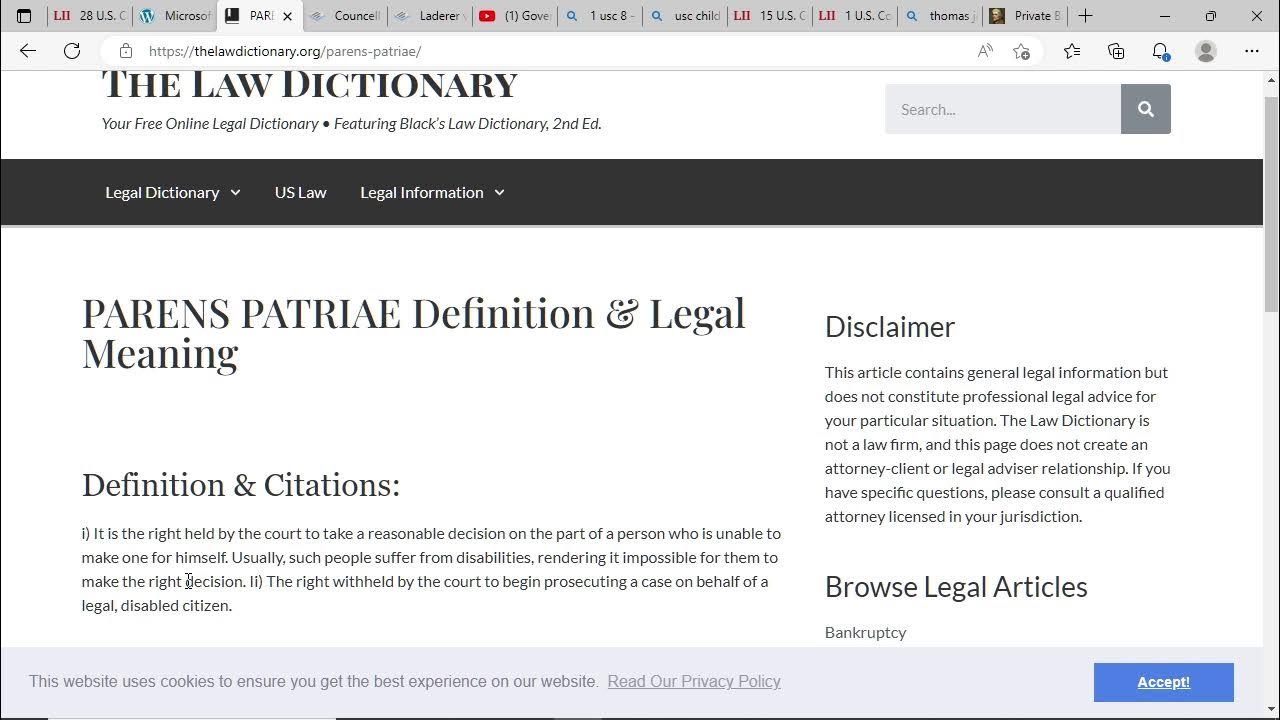The height and width of the screenshot is (720, 1280).
Task: Switch to the thomas search tab
Action: pyautogui.click(x=940, y=16)
